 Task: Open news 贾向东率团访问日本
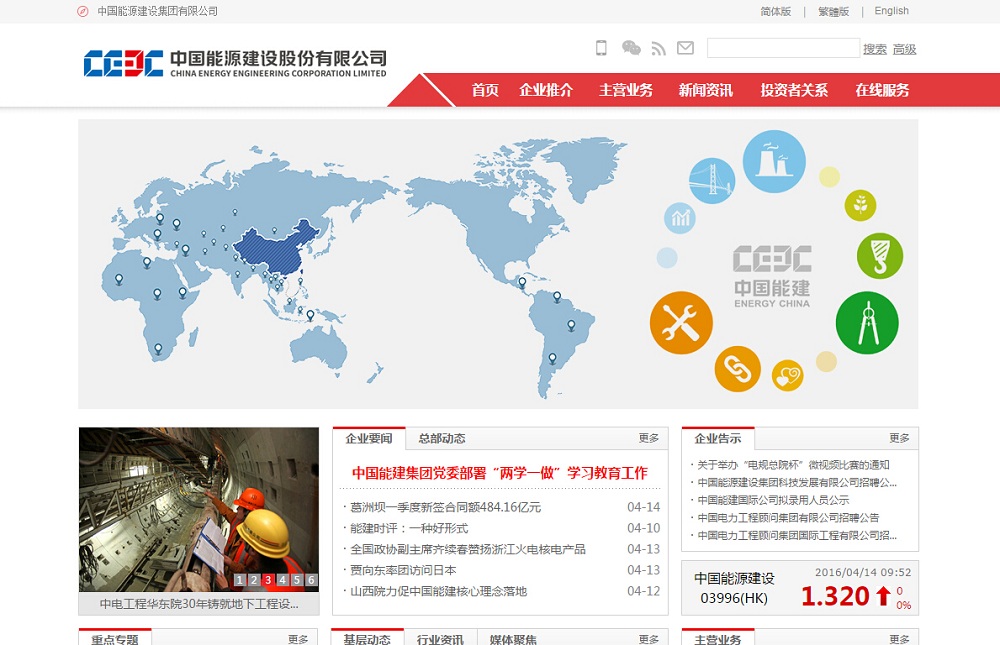(403, 570)
